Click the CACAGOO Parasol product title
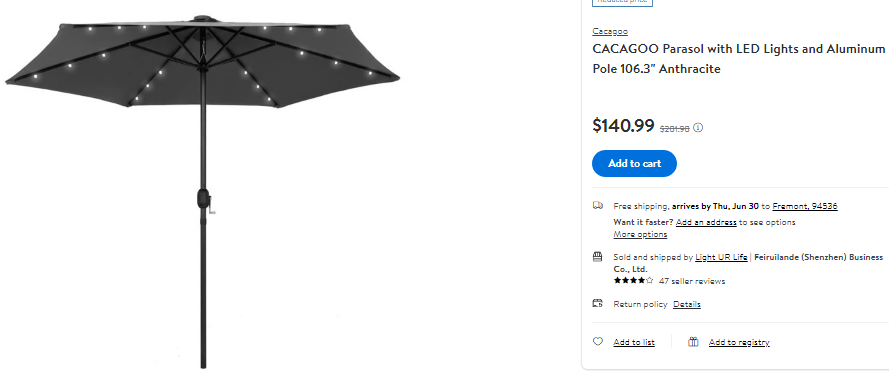This screenshot has width=889, height=375. point(739,59)
